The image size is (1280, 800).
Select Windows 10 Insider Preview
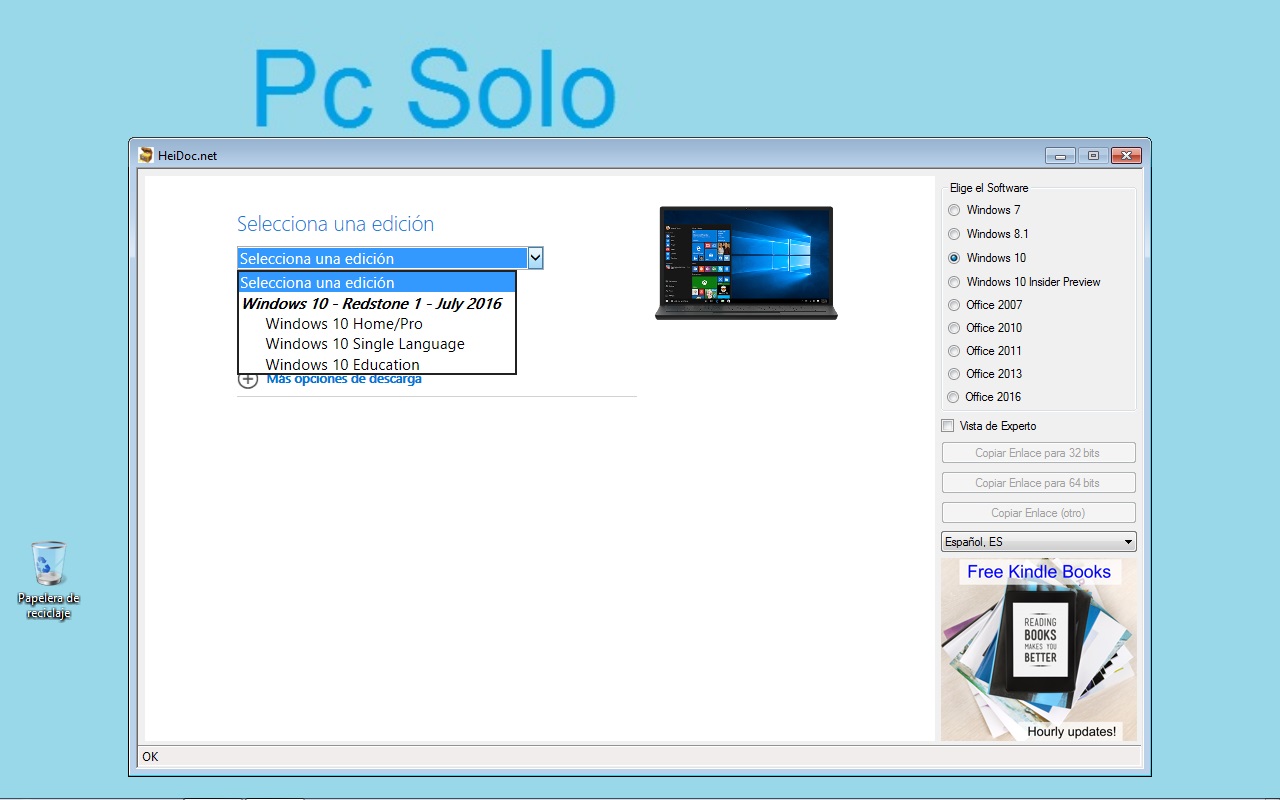tap(953, 281)
